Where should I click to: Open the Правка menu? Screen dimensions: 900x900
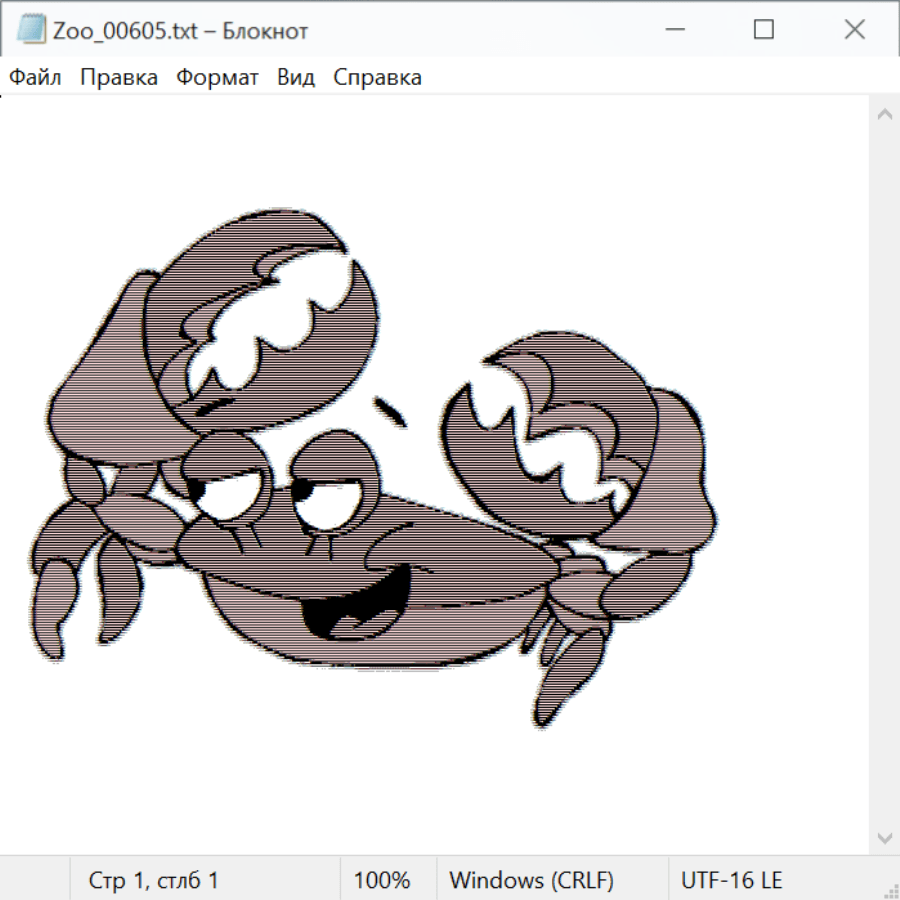point(118,78)
